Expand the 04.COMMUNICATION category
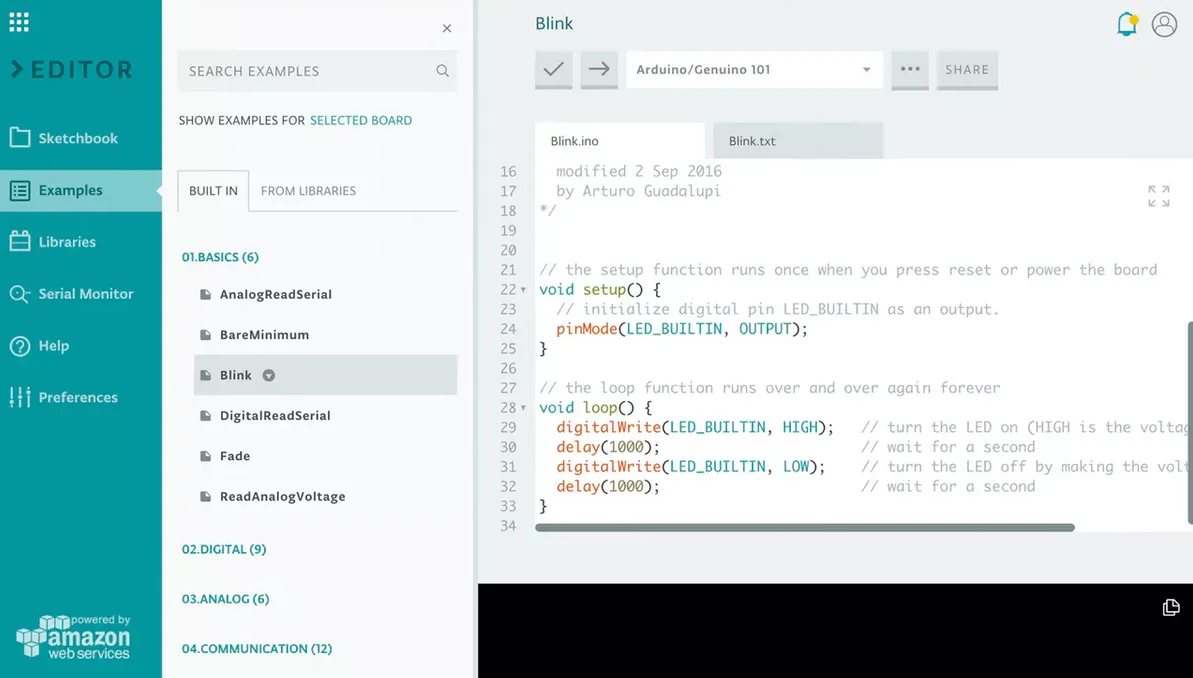Screen dimensions: 1193x678 pyautogui.click(x=256, y=649)
